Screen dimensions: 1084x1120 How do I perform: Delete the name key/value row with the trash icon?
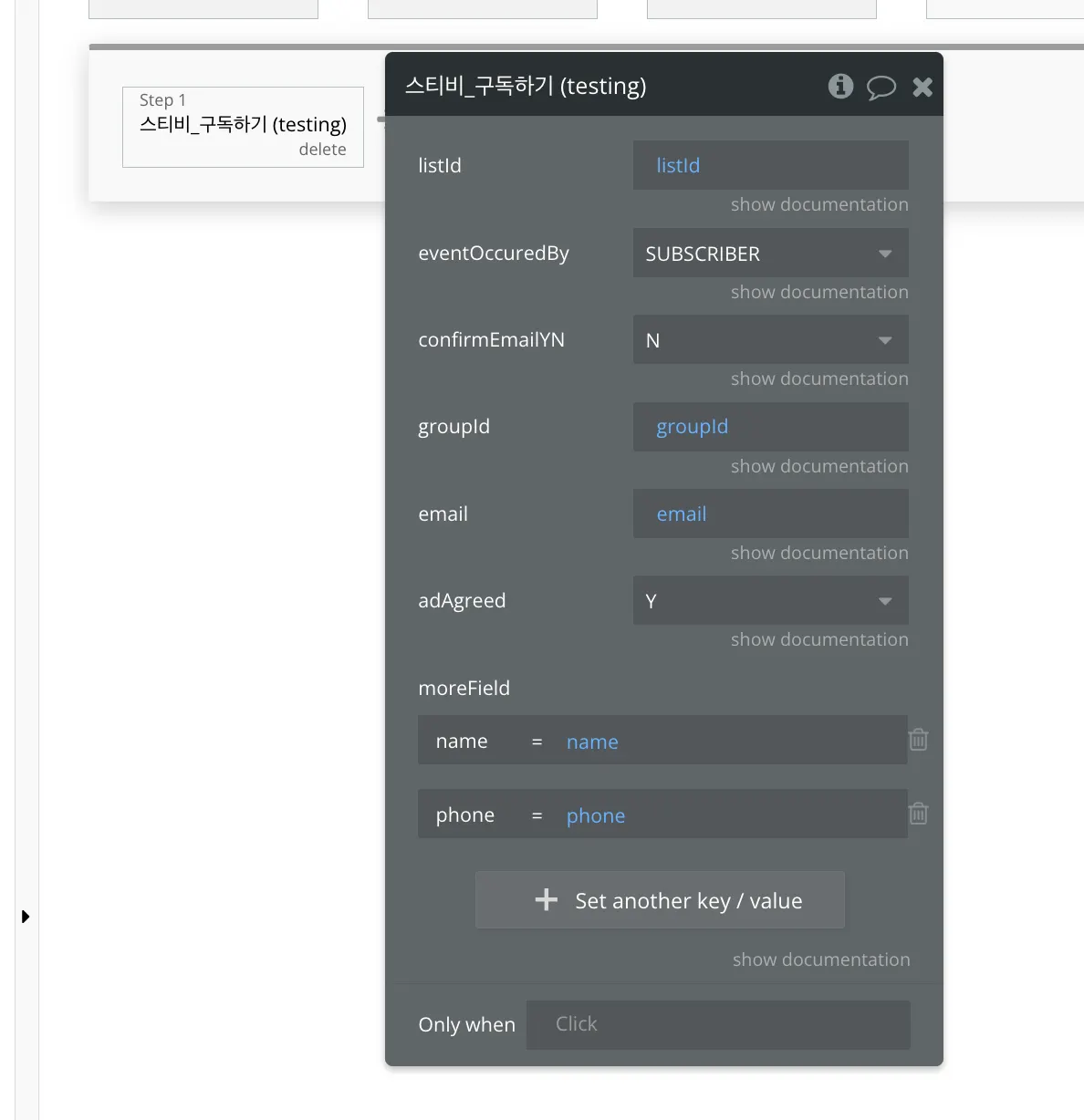[919, 740]
